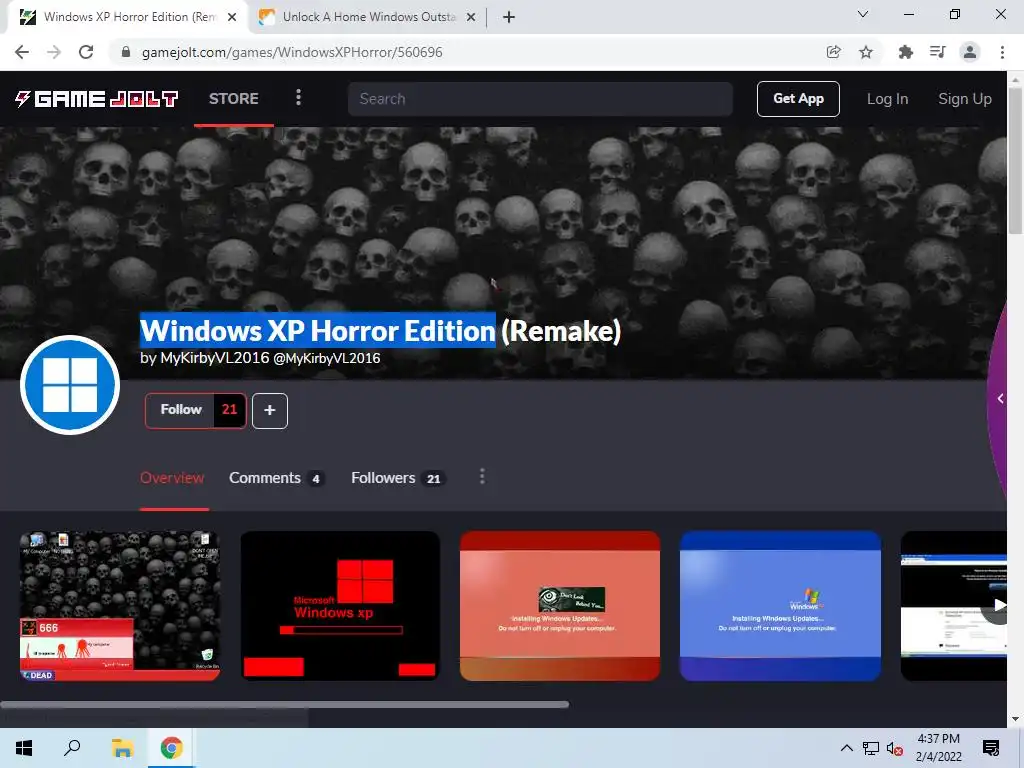Open the three-dot menu beside STORE

pos(298,98)
